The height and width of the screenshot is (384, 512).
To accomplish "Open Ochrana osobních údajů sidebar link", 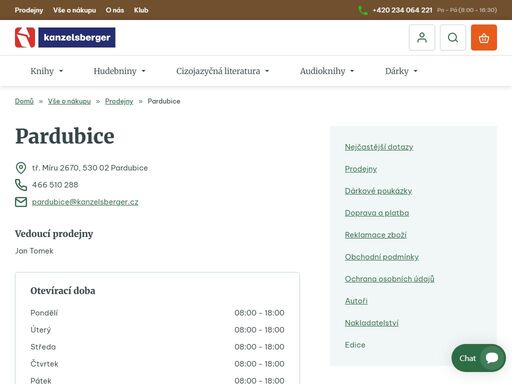I will [x=389, y=279].
